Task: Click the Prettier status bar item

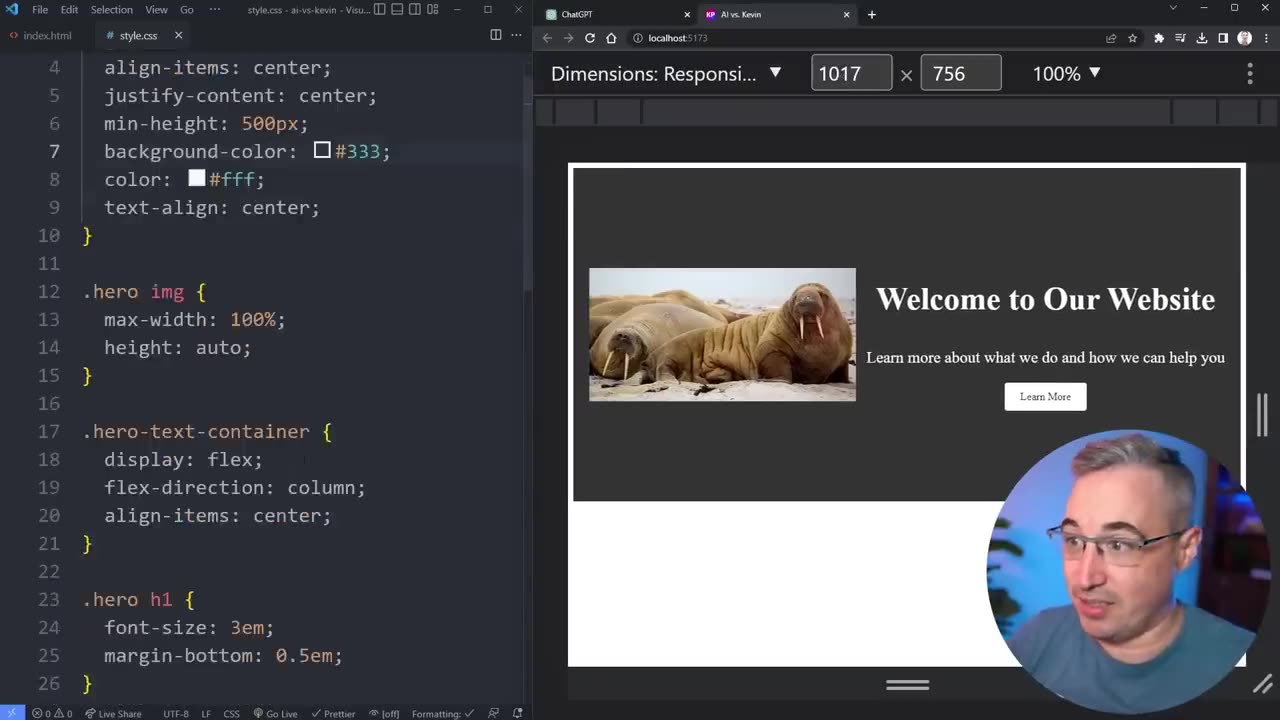Action: [333, 713]
